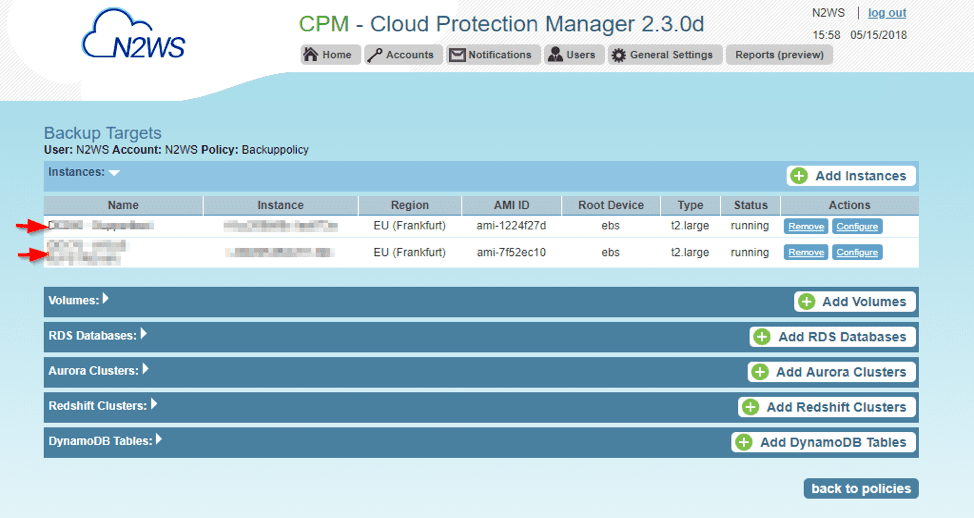Open the Accounts menu tab
This screenshot has height=518, width=974.
[x=403, y=55]
